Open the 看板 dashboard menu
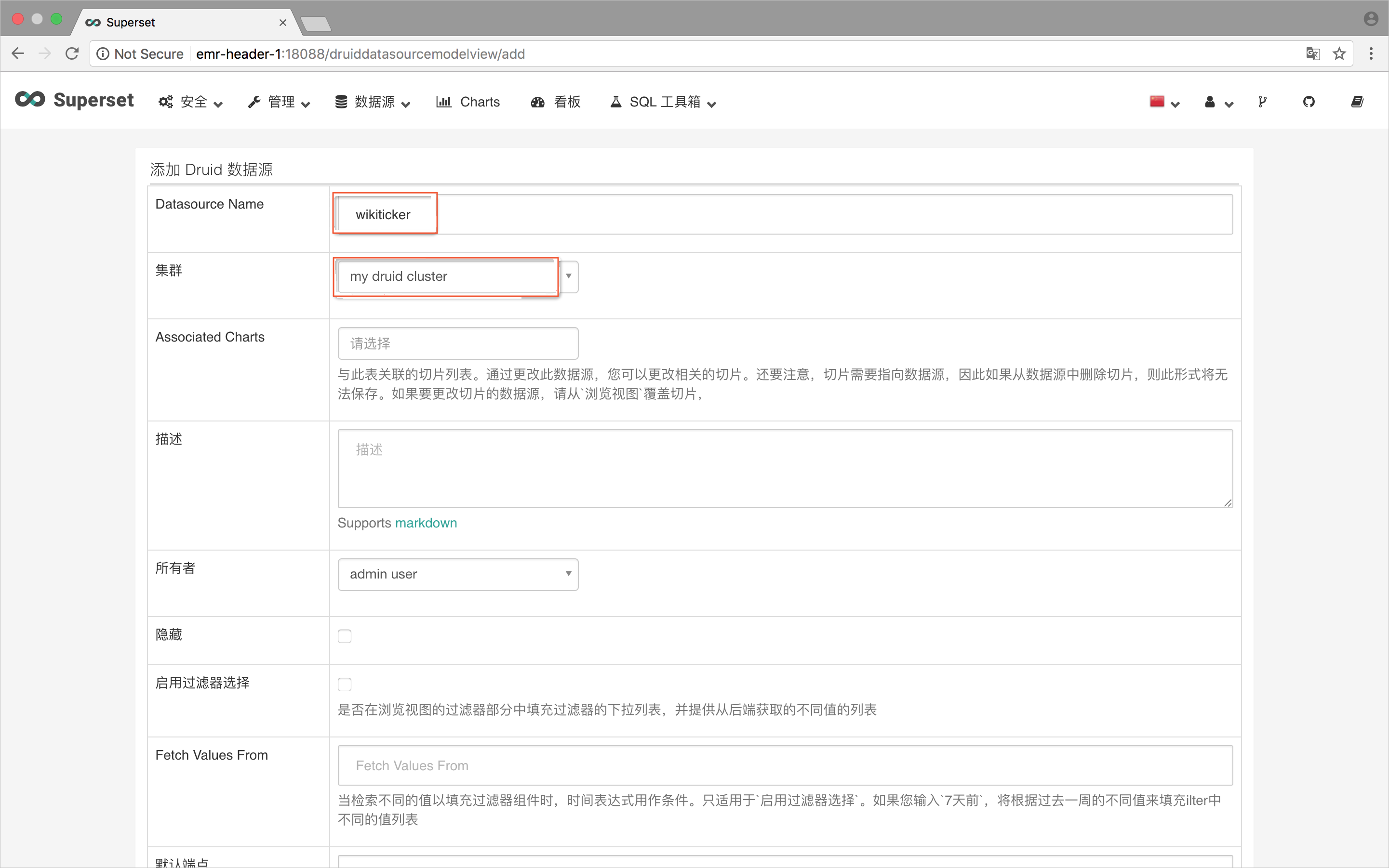The image size is (1389, 868). [x=556, y=102]
